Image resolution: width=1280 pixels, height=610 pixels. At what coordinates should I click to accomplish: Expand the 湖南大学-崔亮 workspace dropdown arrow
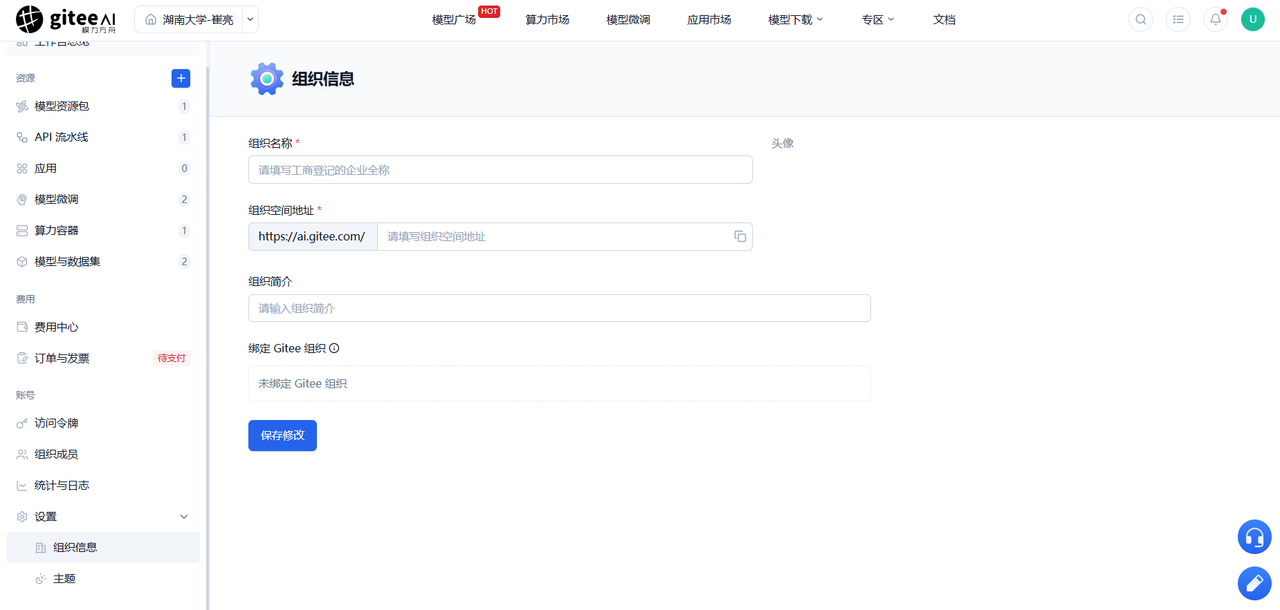click(x=250, y=19)
